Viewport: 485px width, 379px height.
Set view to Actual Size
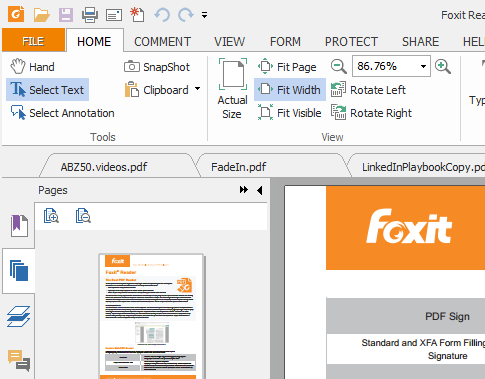tap(232, 89)
